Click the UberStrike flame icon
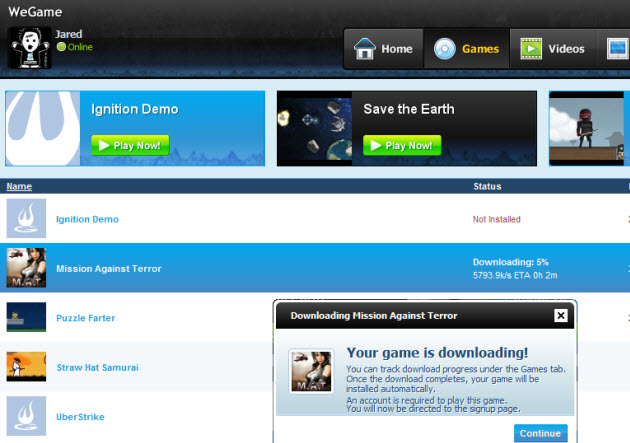Image resolution: width=630 pixels, height=443 pixels. 26,416
